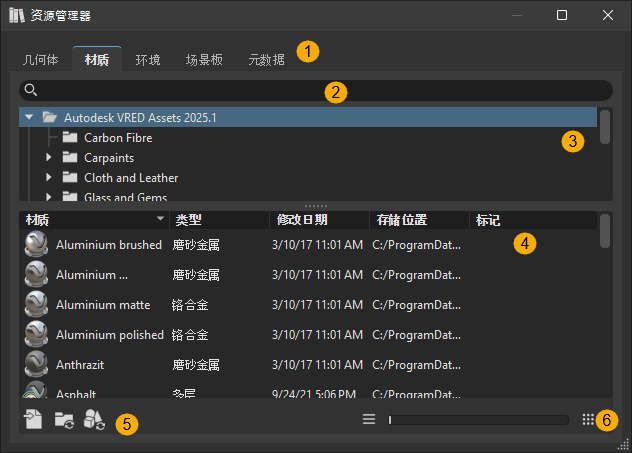Viewport: 632px width, 453px height.
Task: Select the Carbon Fibre folder name
Action: [x=118, y=137]
